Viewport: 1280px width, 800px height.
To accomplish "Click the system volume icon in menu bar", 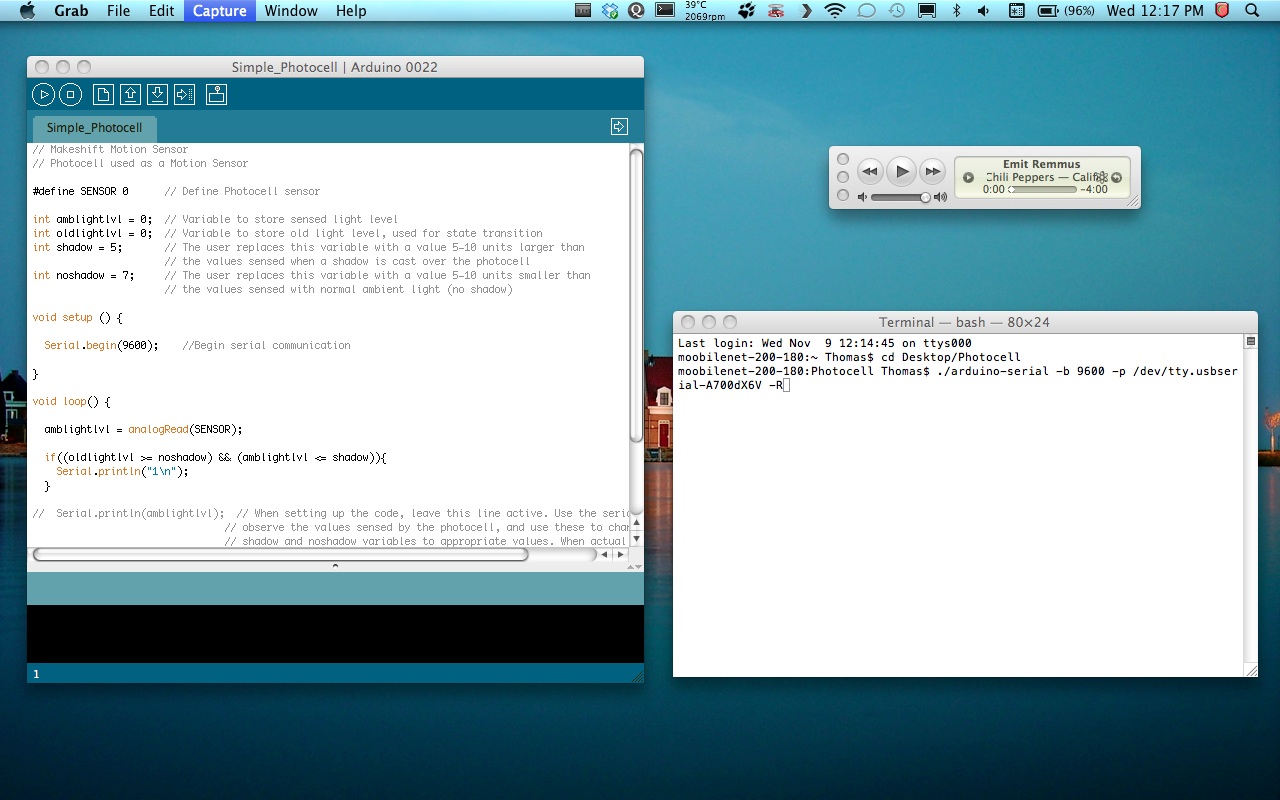I will 984,11.
